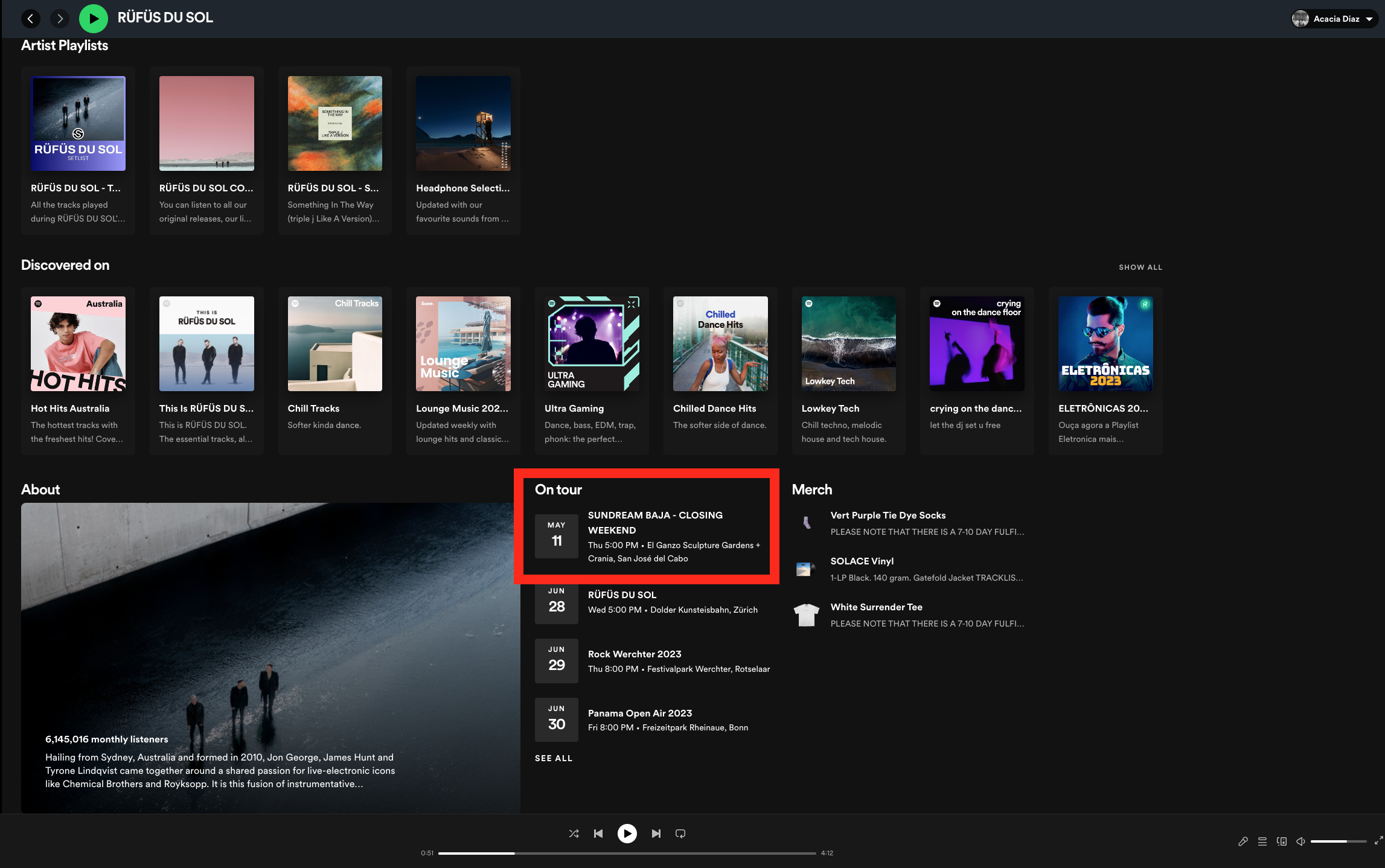
Task: Open lyrics with the microphone icon
Action: point(1243,841)
